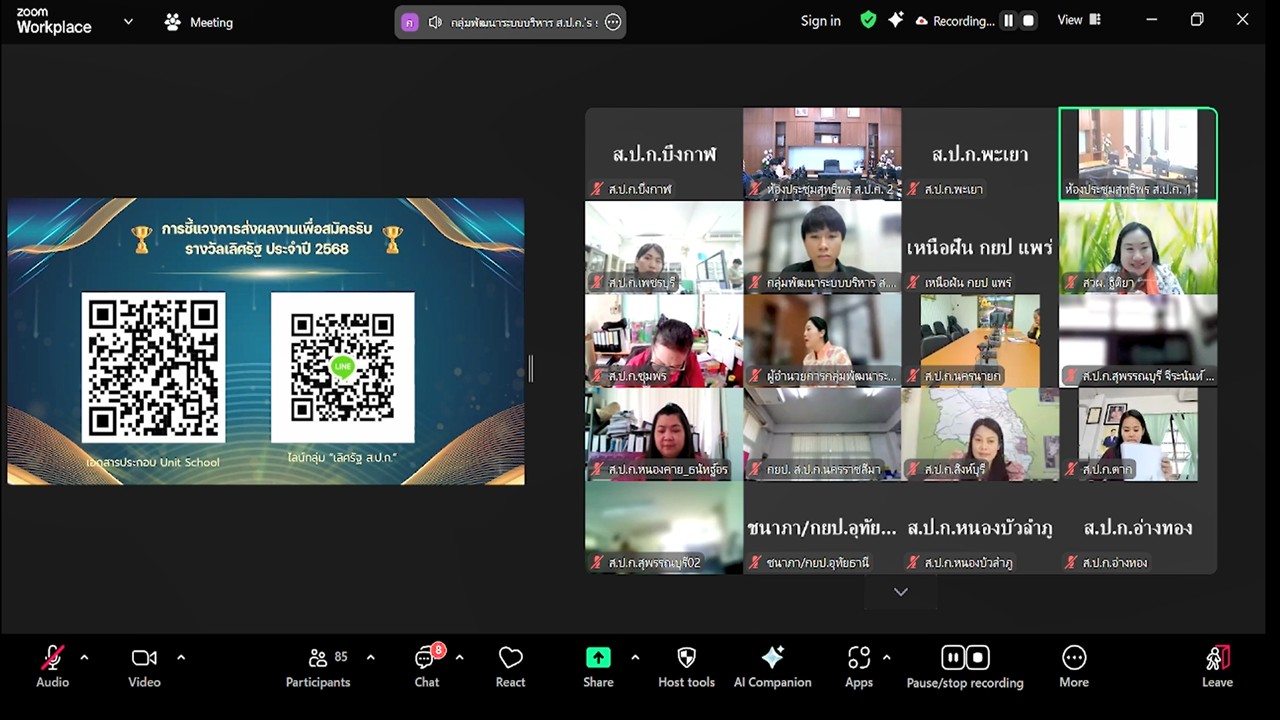Open the View layout menu
Viewport: 1280px width, 720px height.
[1080, 20]
